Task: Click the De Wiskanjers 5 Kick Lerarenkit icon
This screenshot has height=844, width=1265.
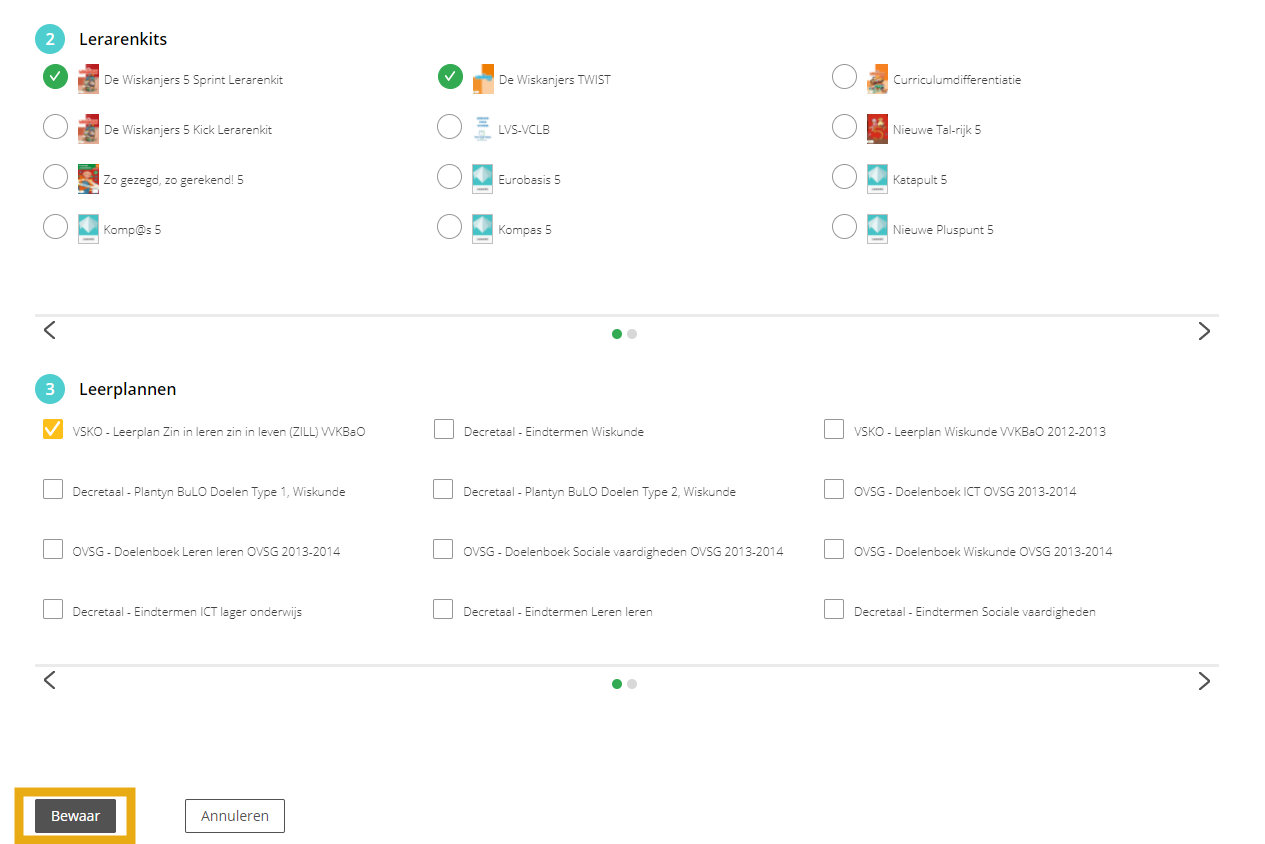Action: click(x=88, y=129)
